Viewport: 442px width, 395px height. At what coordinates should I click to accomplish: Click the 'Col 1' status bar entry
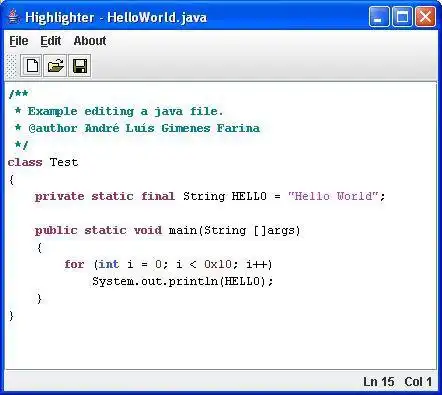tap(418, 382)
